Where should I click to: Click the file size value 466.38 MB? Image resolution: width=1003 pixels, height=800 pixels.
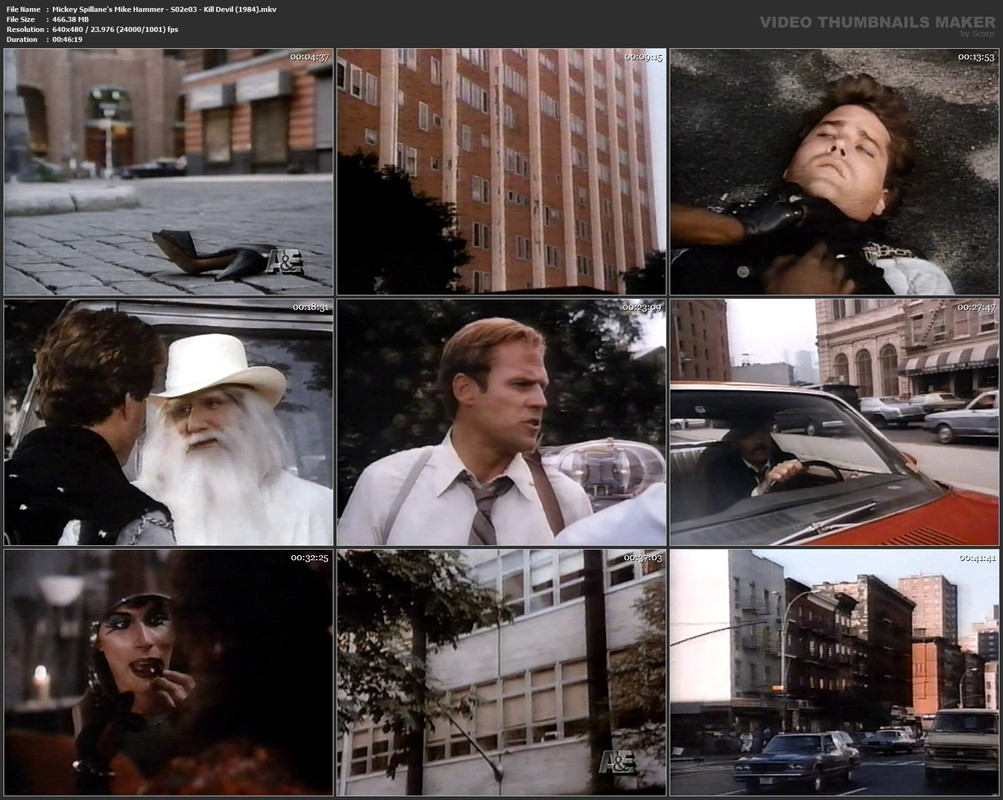pos(70,19)
